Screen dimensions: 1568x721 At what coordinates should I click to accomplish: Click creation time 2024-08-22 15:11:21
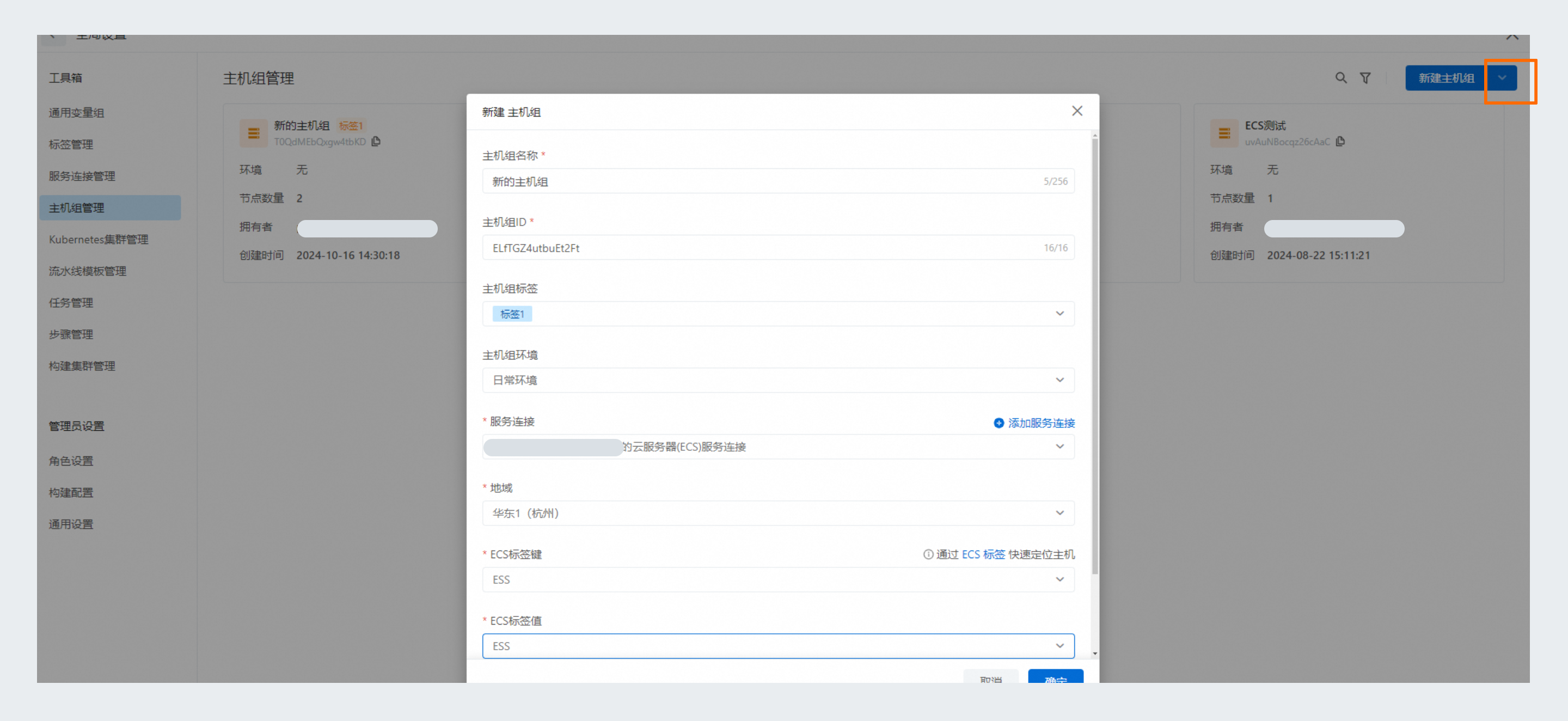pyautogui.click(x=1319, y=255)
